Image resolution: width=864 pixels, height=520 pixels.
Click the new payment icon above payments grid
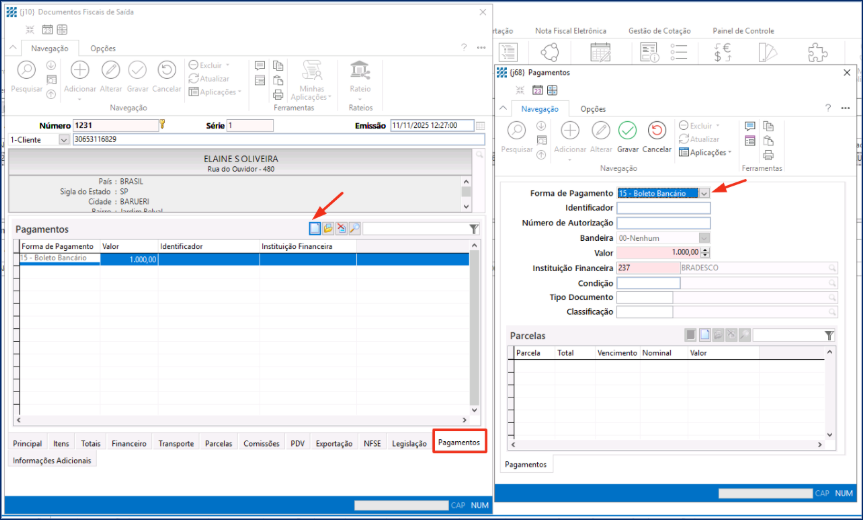click(x=315, y=229)
